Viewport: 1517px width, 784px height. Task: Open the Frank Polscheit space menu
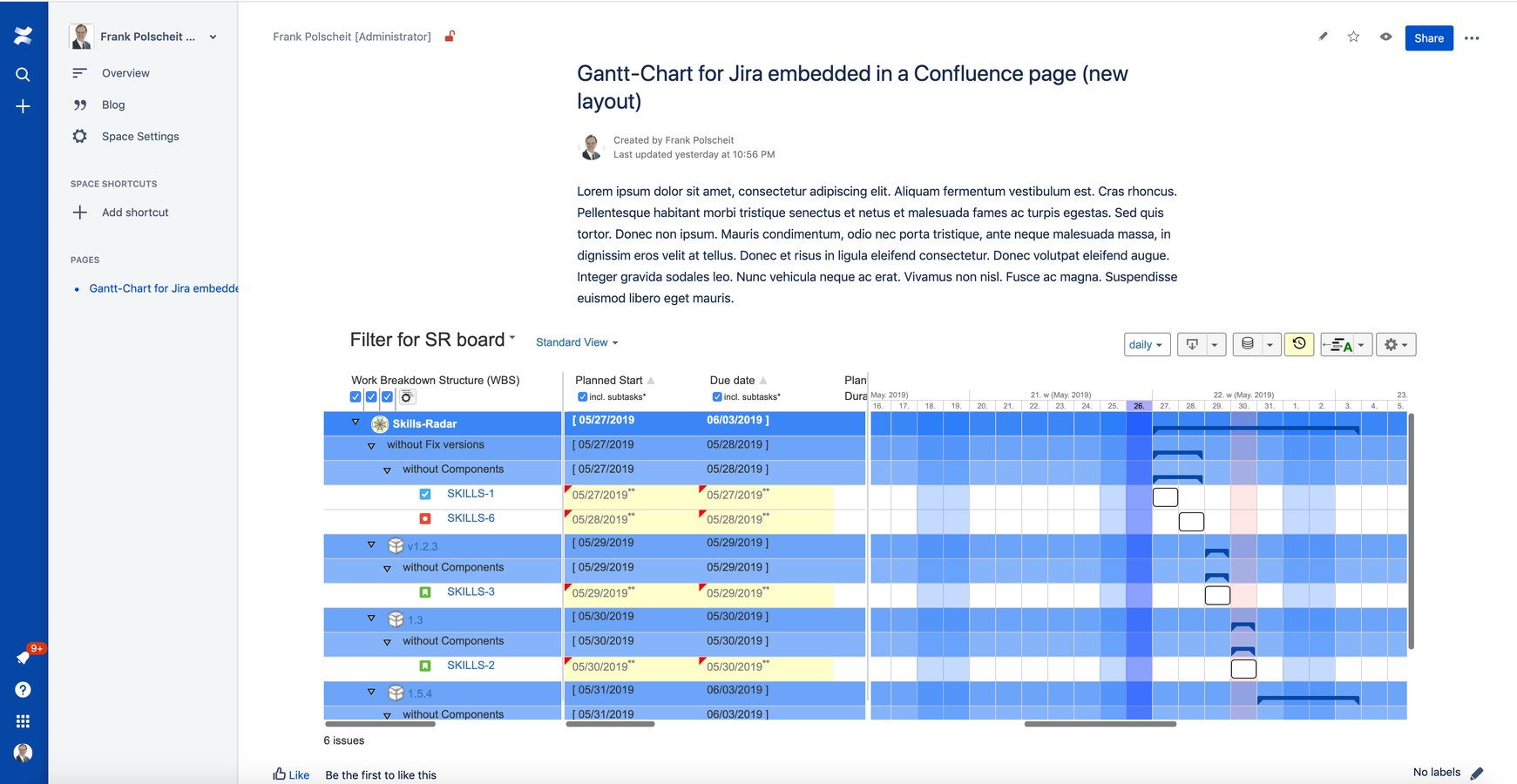[144, 37]
